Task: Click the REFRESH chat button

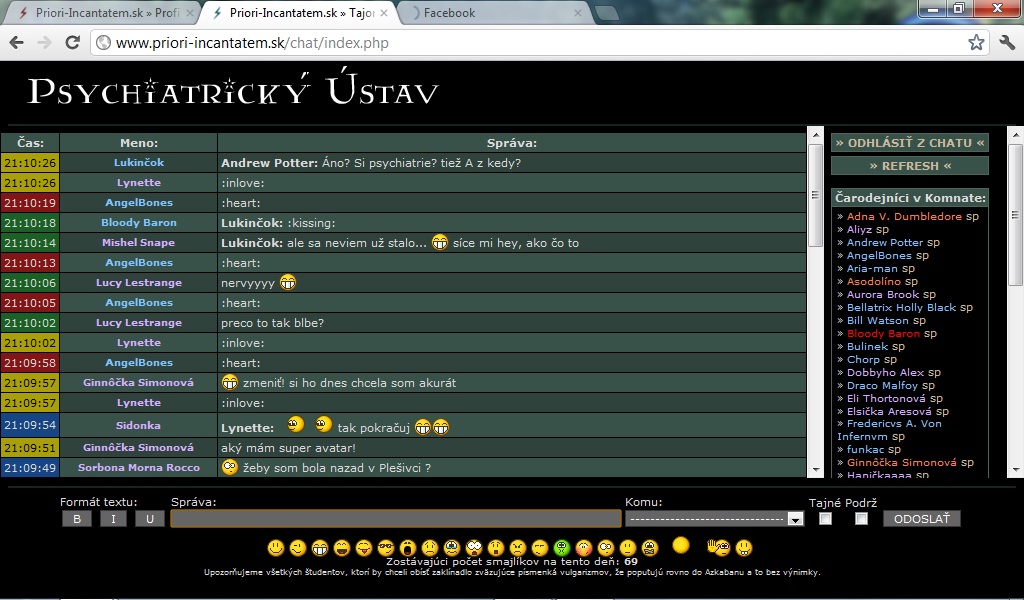Action: (x=909, y=166)
